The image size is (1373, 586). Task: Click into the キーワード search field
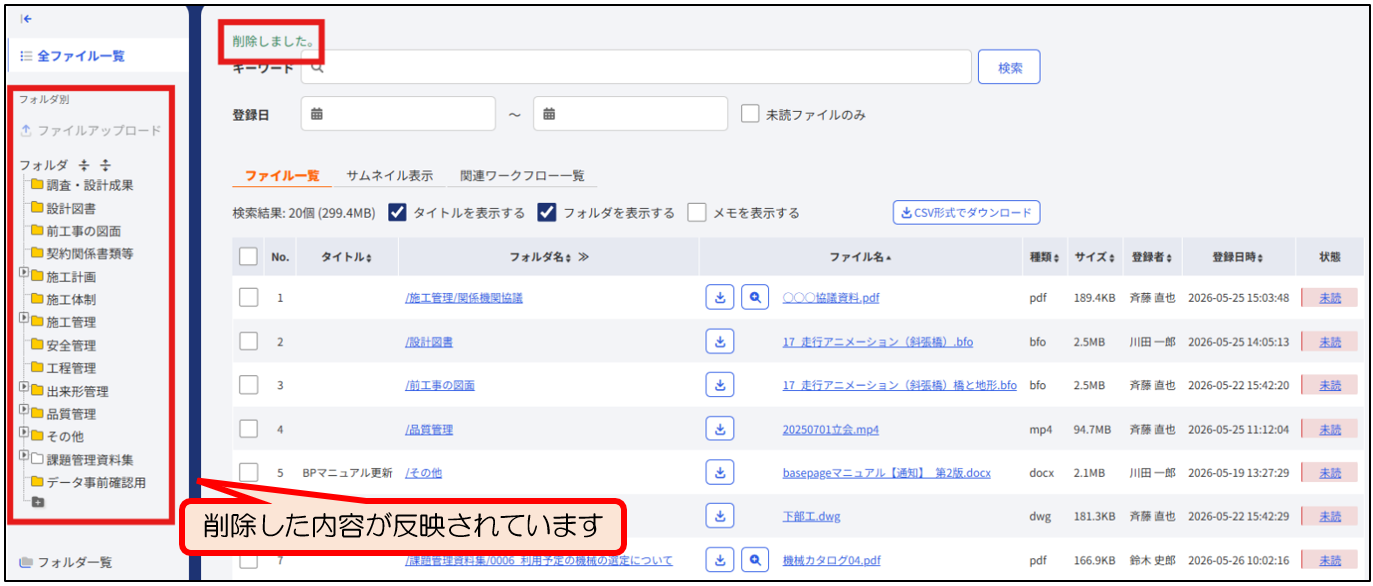636,67
